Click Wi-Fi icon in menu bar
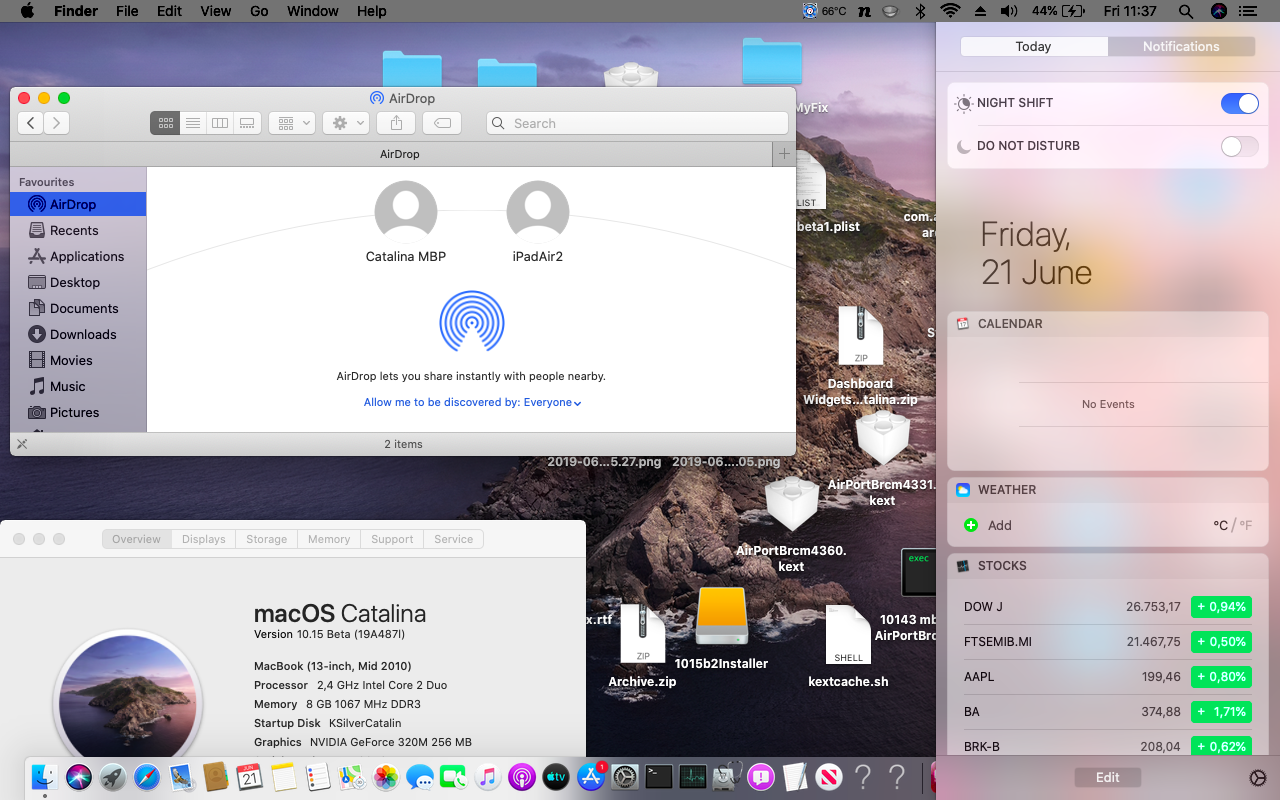 click(950, 11)
